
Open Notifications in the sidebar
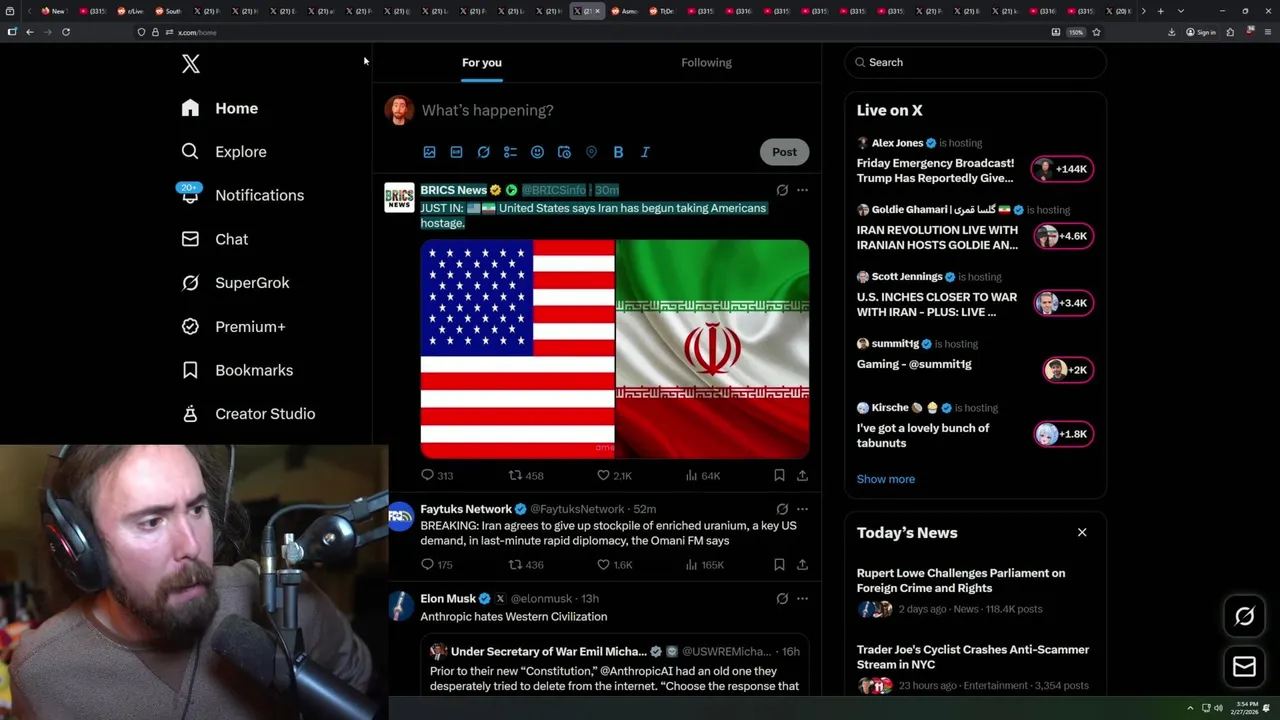click(241, 195)
